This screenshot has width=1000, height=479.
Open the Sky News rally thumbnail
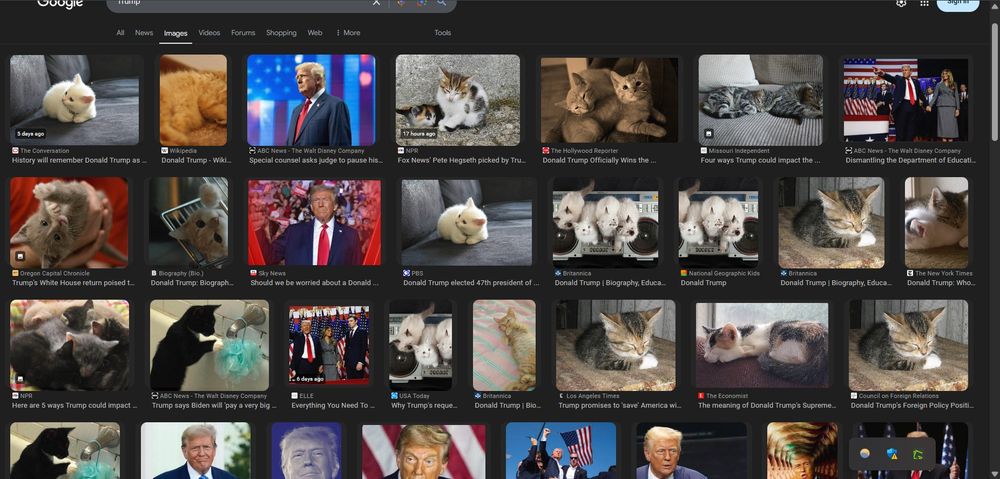[x=314, y=223]
